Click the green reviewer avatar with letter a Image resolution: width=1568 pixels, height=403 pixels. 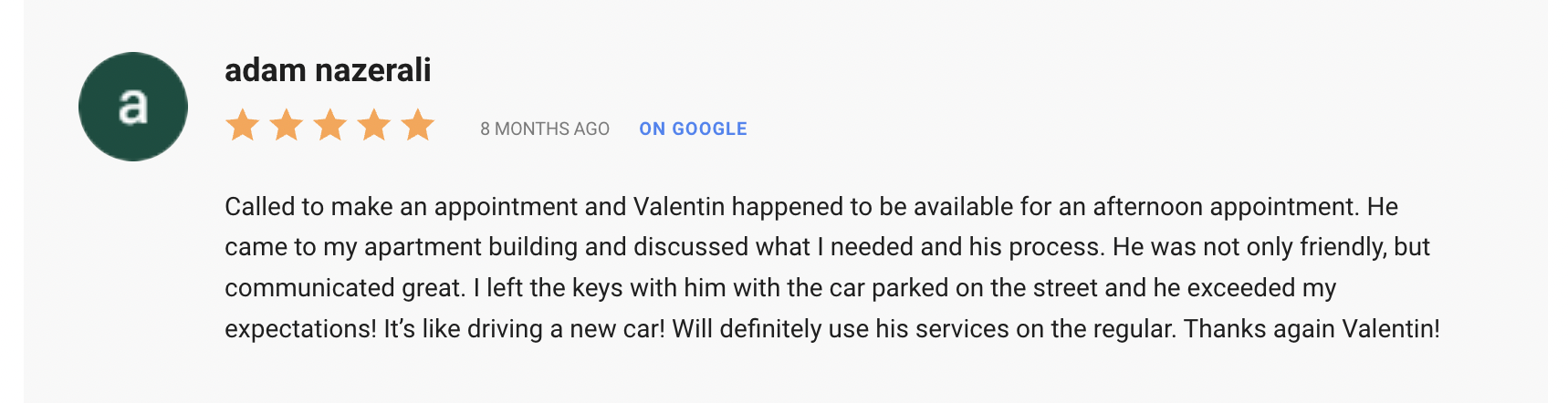click(133, 107)
